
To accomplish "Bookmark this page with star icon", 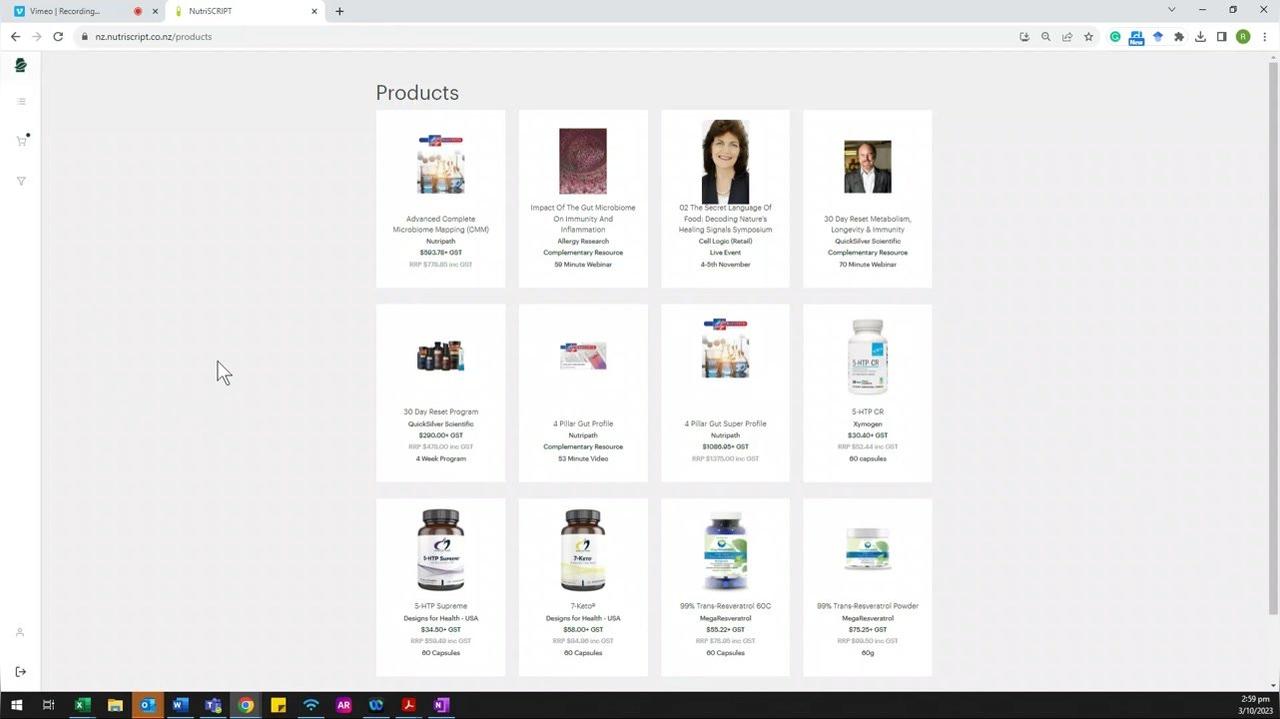I will pos(1089,37).
